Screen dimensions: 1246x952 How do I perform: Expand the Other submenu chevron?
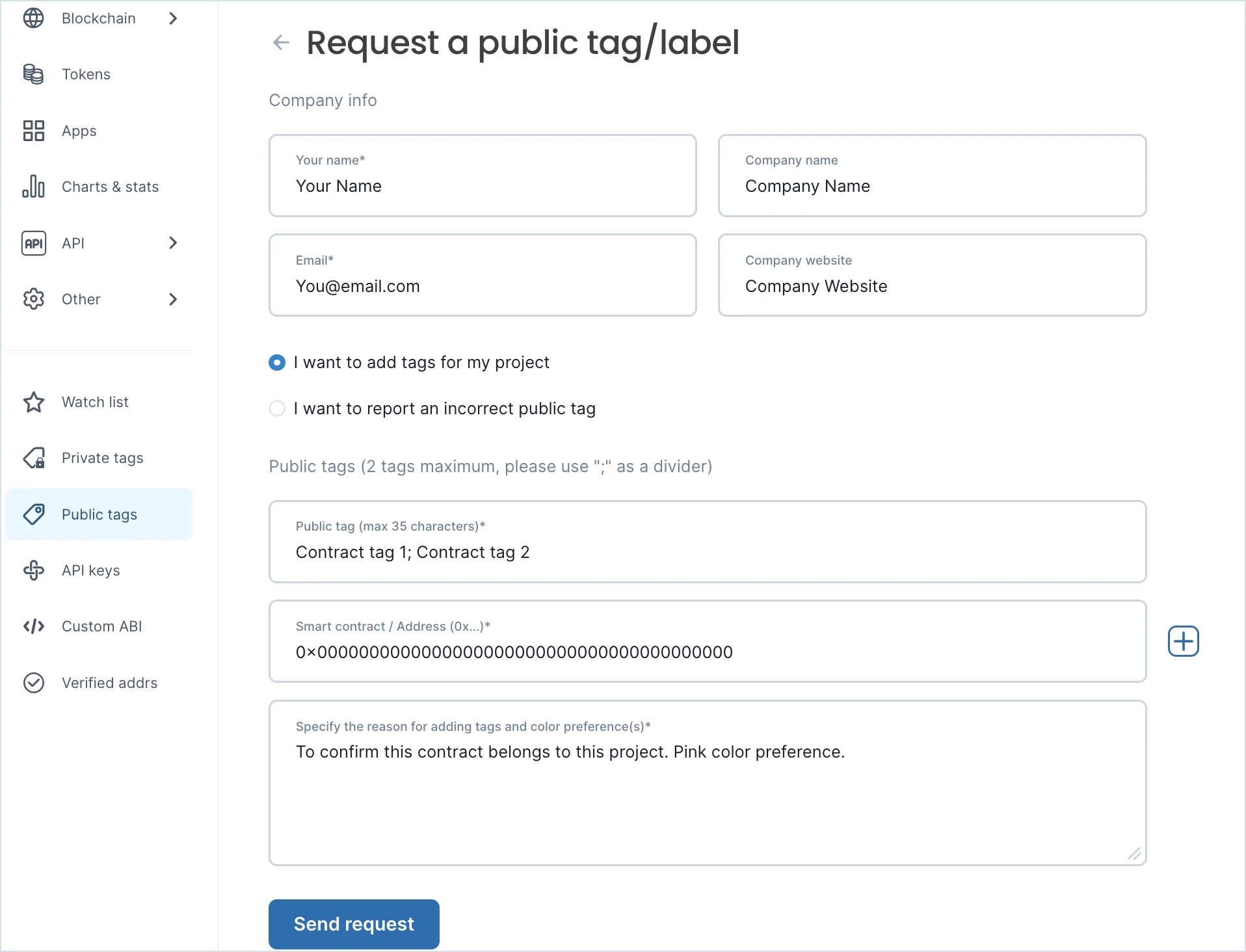click(x=173, y=299)
